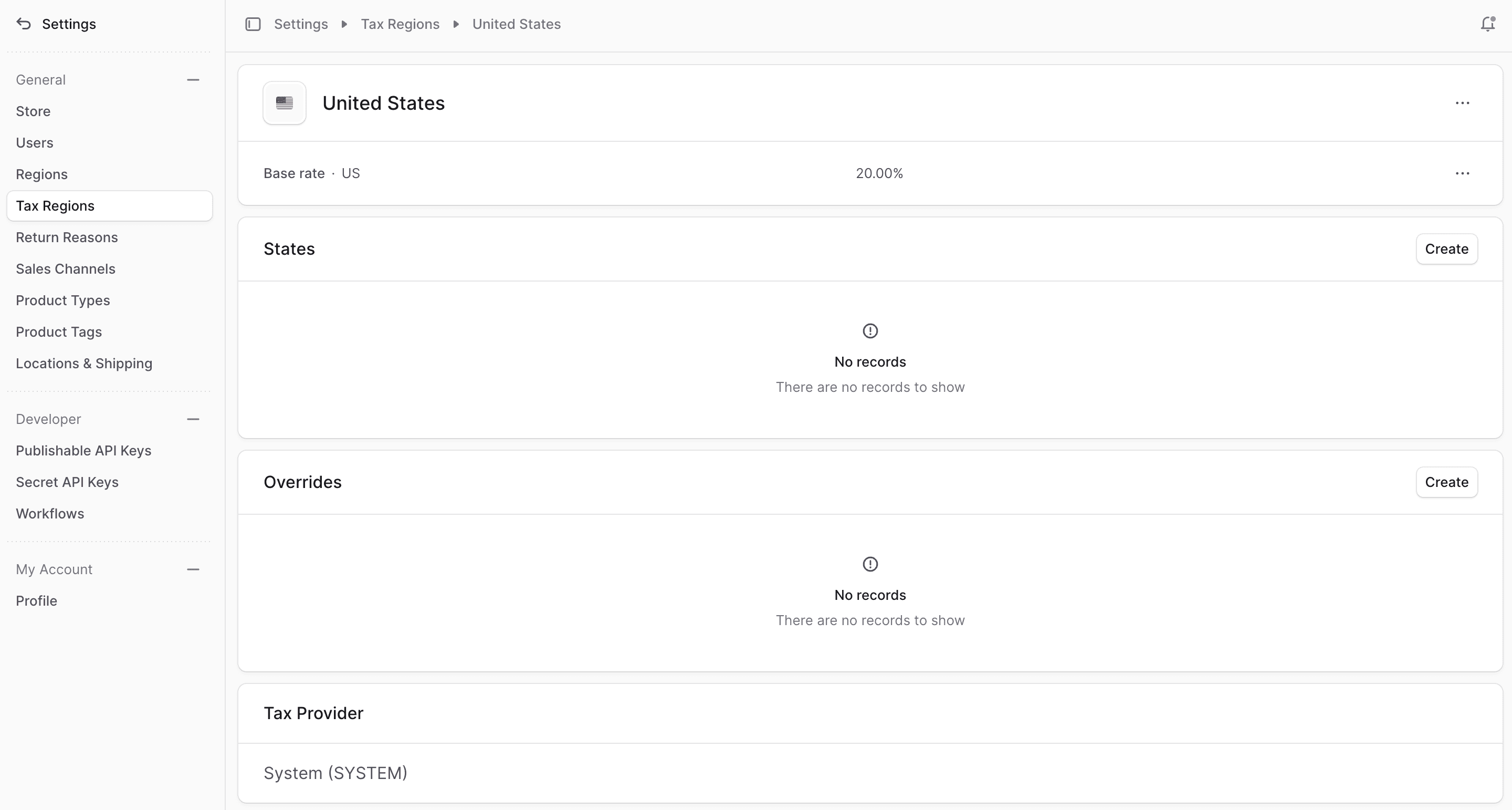Image resolution: width=1512 pixels, height=810 pixels.
Task: Collapse the General section
Action: [x=193, y=80]
